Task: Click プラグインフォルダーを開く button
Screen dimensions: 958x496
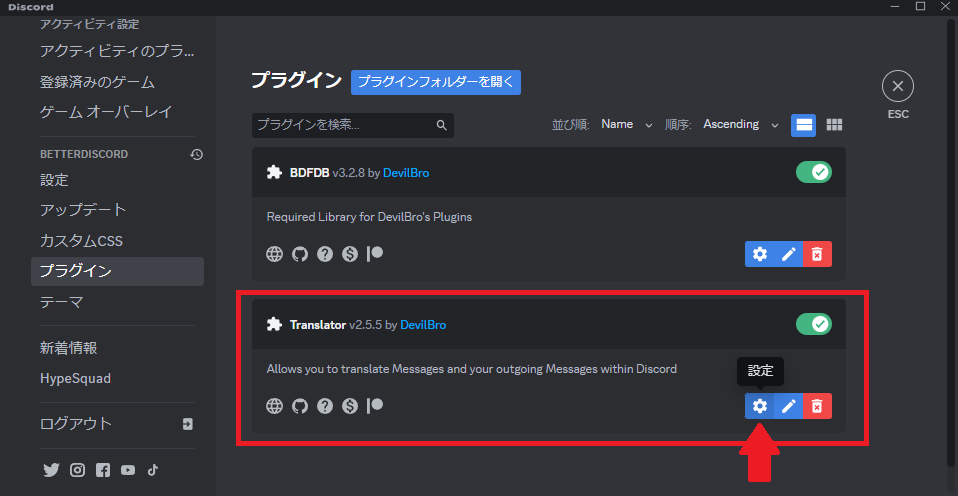Action: click(436, 82)
